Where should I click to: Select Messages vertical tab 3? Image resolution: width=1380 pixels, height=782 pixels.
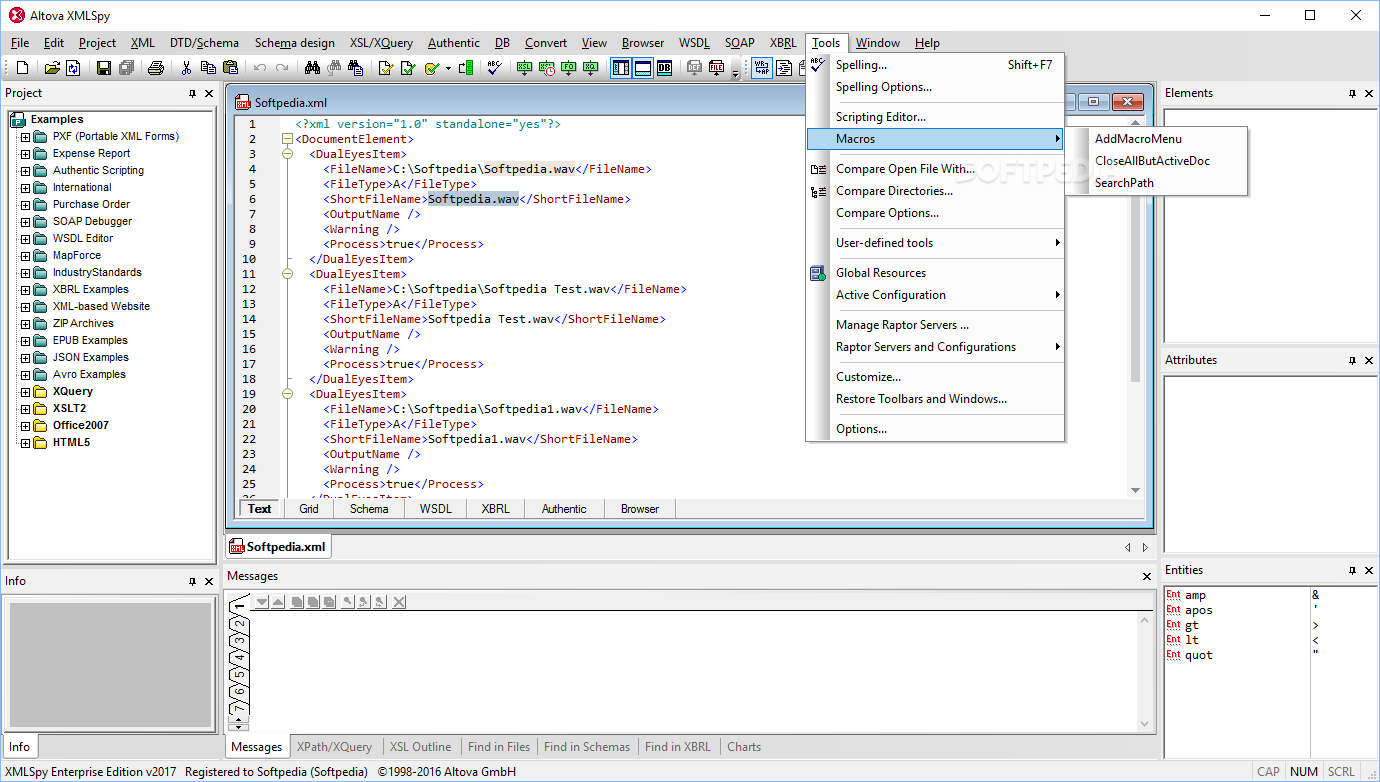pyautogui.click(x=239, y=641)
